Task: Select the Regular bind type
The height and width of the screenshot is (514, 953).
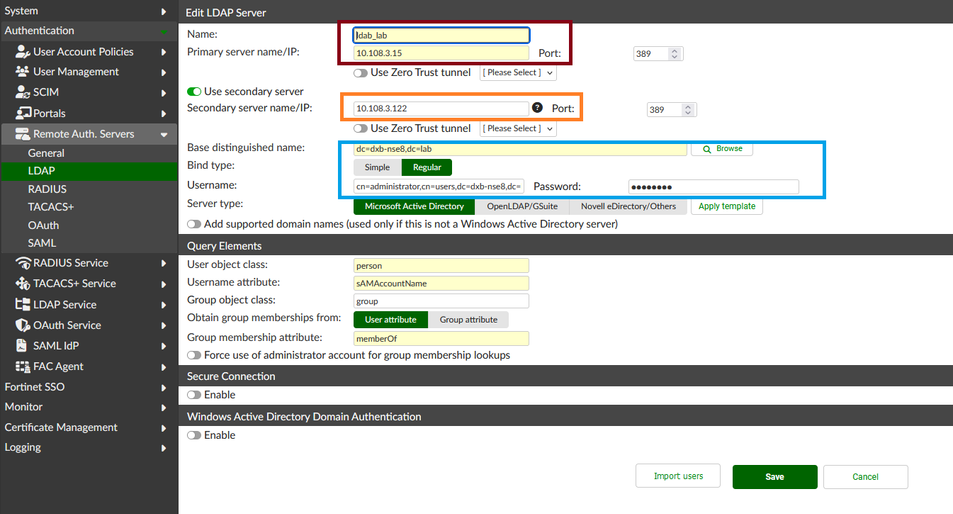Action: [427, 167]
